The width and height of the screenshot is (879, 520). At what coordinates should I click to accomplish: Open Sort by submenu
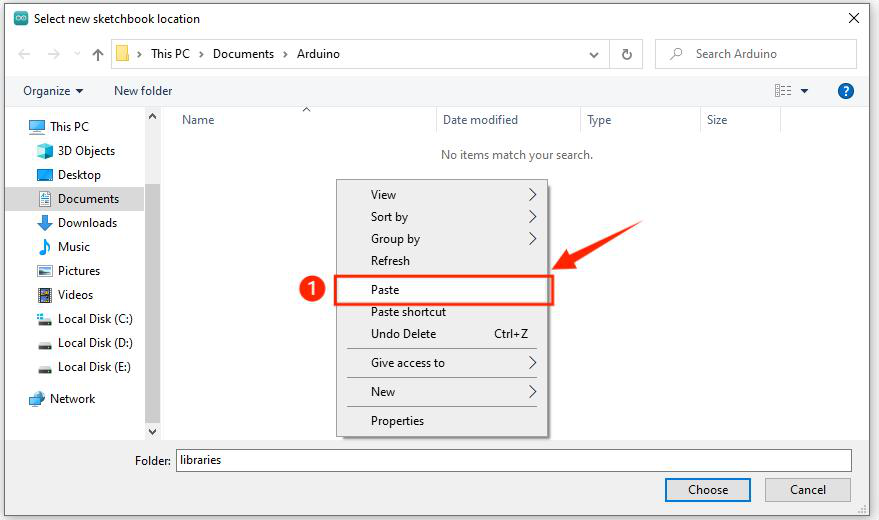point(442,217)
